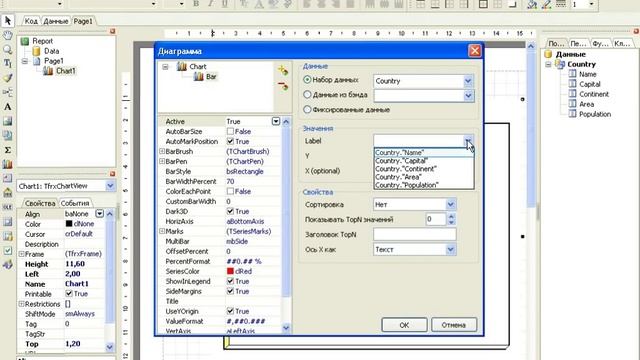
Task: Toggle the UseYOrigin checkbox
Action: click(x=230, y=311)
